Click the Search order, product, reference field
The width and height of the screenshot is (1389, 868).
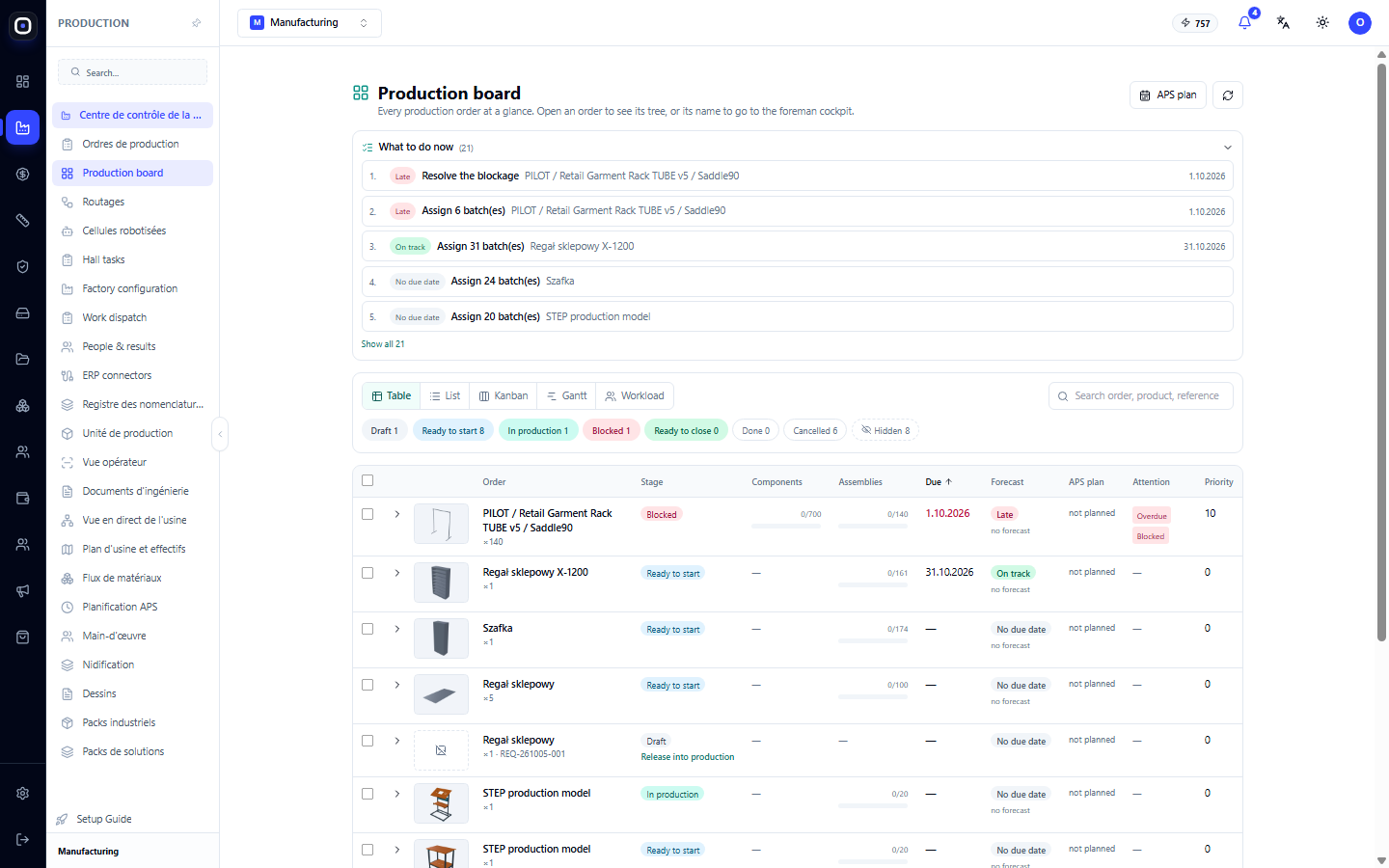(1141, 396)
